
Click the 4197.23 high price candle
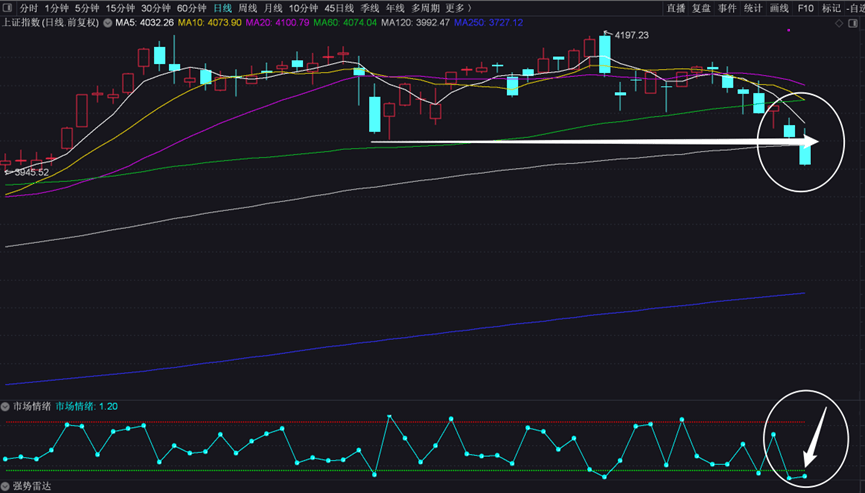point(605,54)
